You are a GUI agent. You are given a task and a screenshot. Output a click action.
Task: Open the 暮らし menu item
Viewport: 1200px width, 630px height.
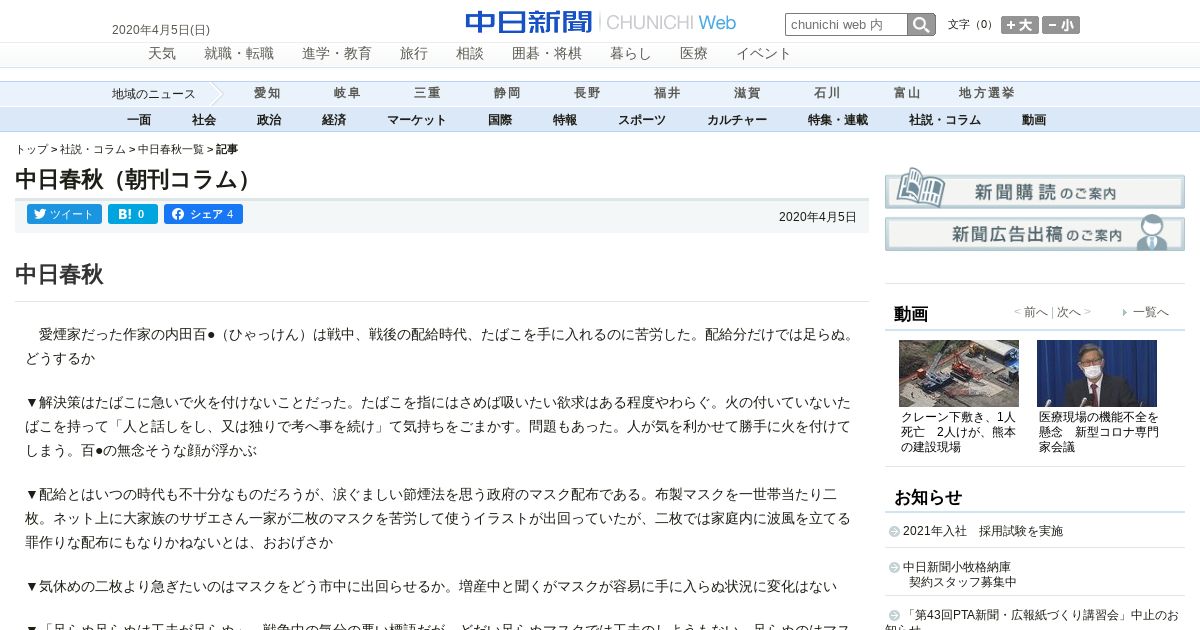point(631,54)
